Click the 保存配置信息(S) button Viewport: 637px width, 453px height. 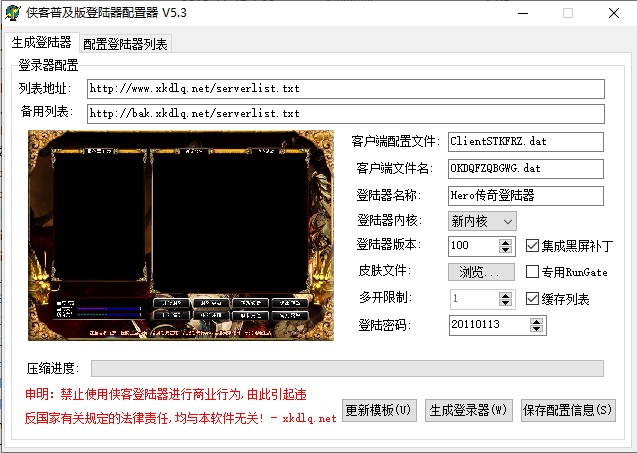(x=567, y=411)
